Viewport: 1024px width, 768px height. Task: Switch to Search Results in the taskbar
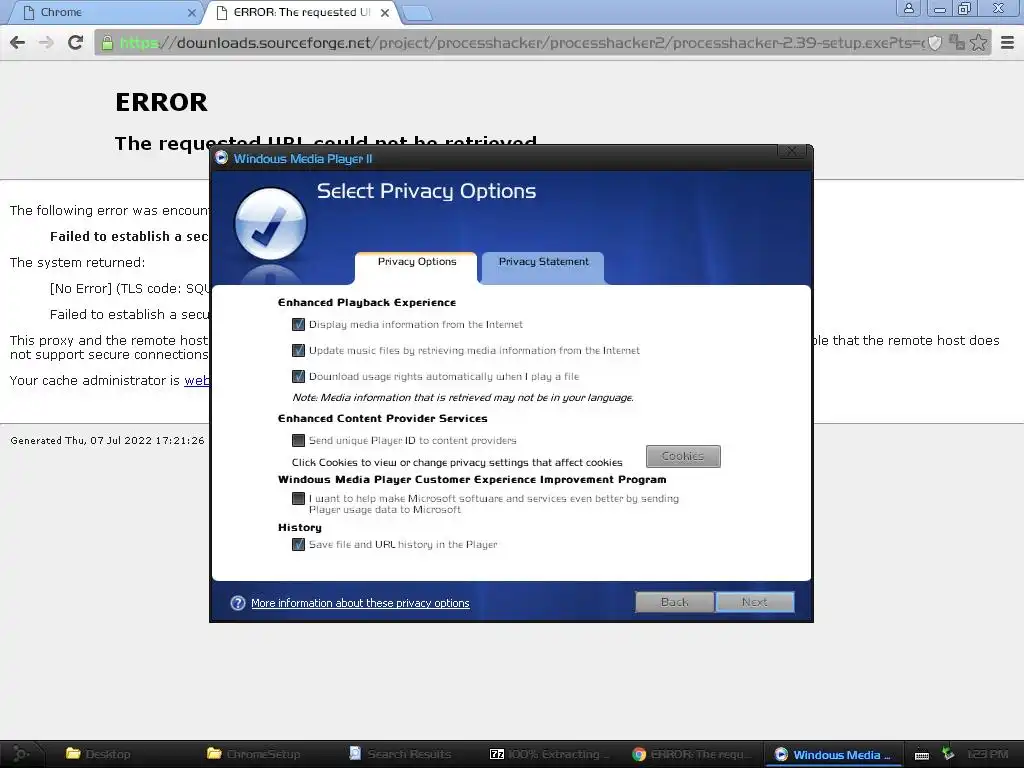[x=400, y=754]
